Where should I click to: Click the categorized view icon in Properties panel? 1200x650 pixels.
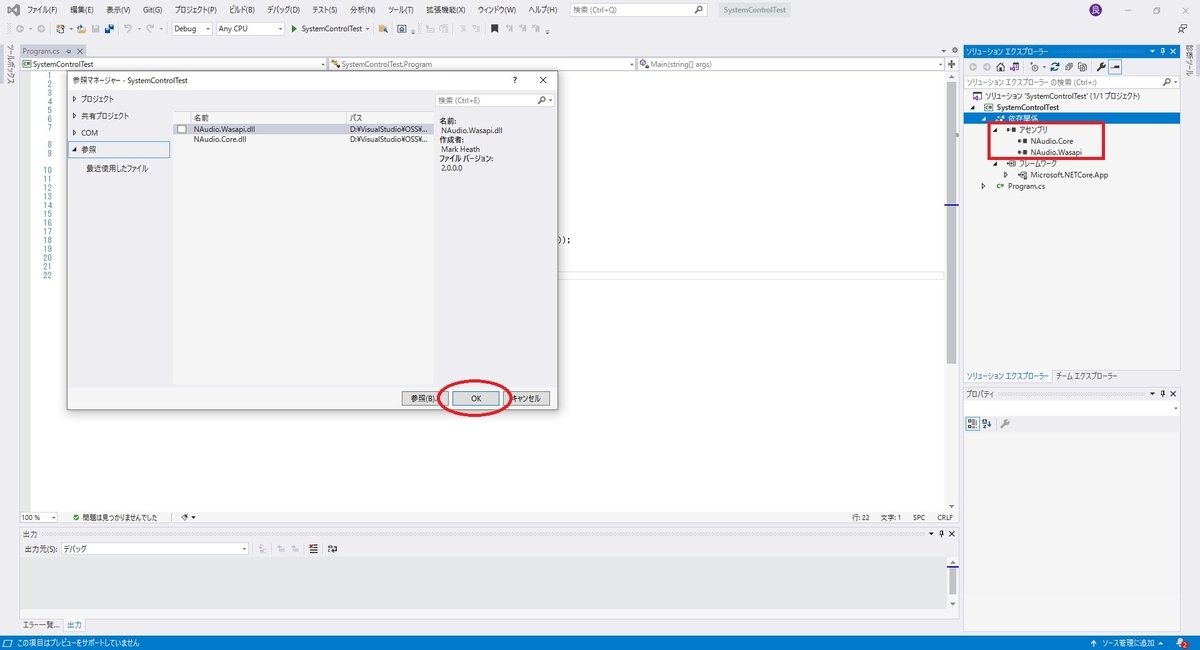coord(972,424)
